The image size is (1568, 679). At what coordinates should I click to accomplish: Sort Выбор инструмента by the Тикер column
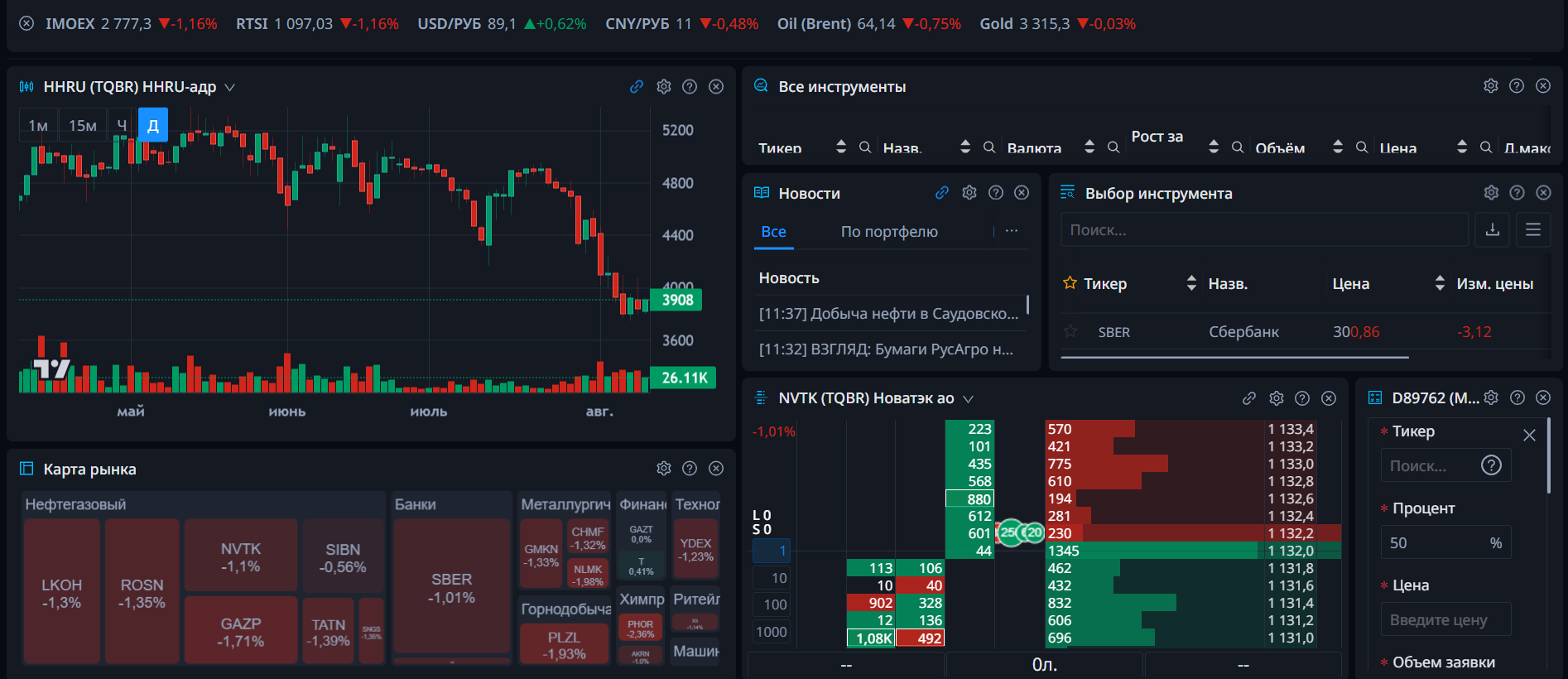click(x=1191, y=283)
